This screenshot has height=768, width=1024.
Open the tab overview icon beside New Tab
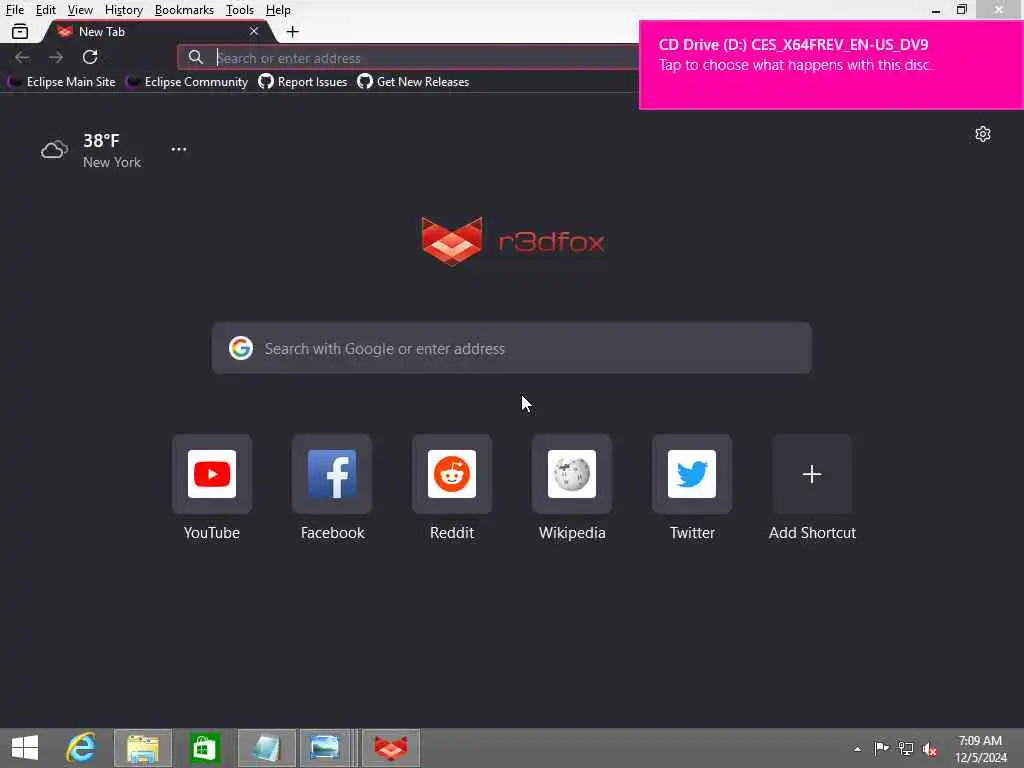pyautogui.click(x=20, y=31)
